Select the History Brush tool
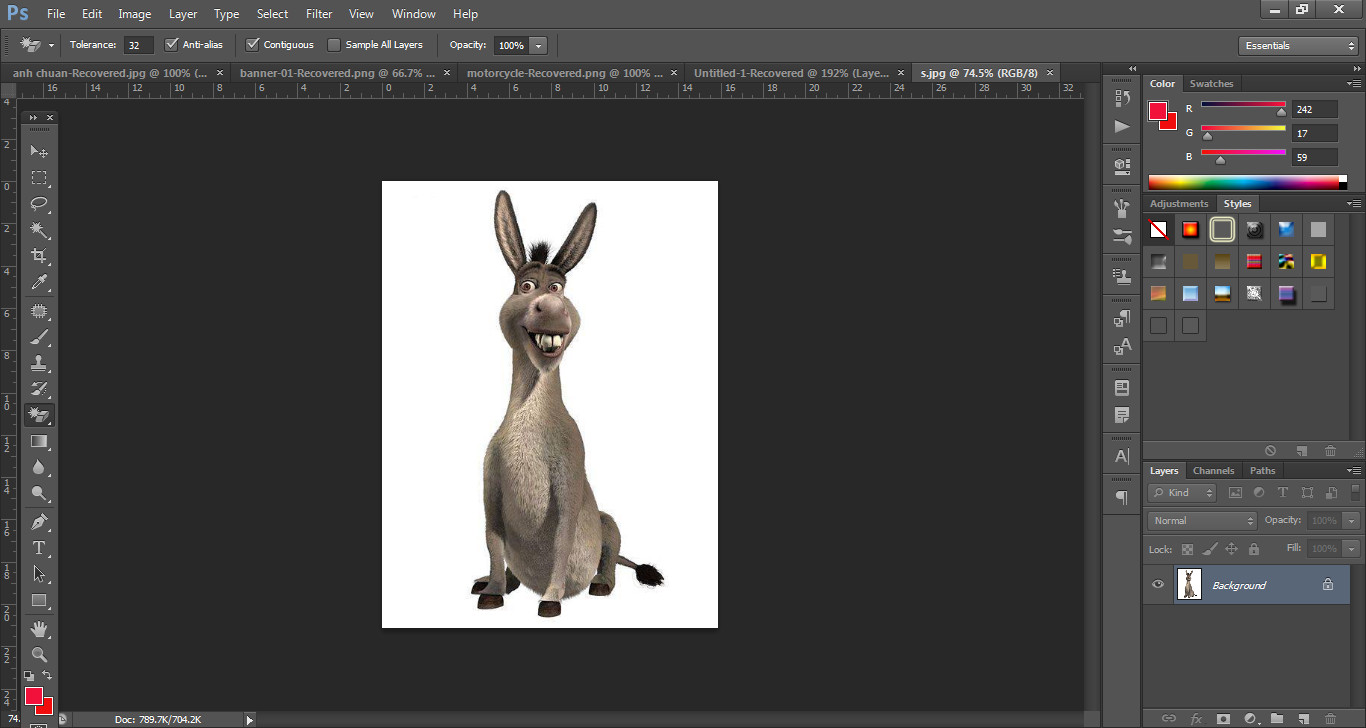1366x728 pixels. (39, 389)
